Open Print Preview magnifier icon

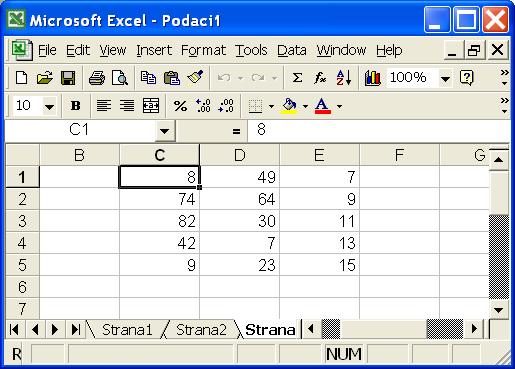coord(120,78)
